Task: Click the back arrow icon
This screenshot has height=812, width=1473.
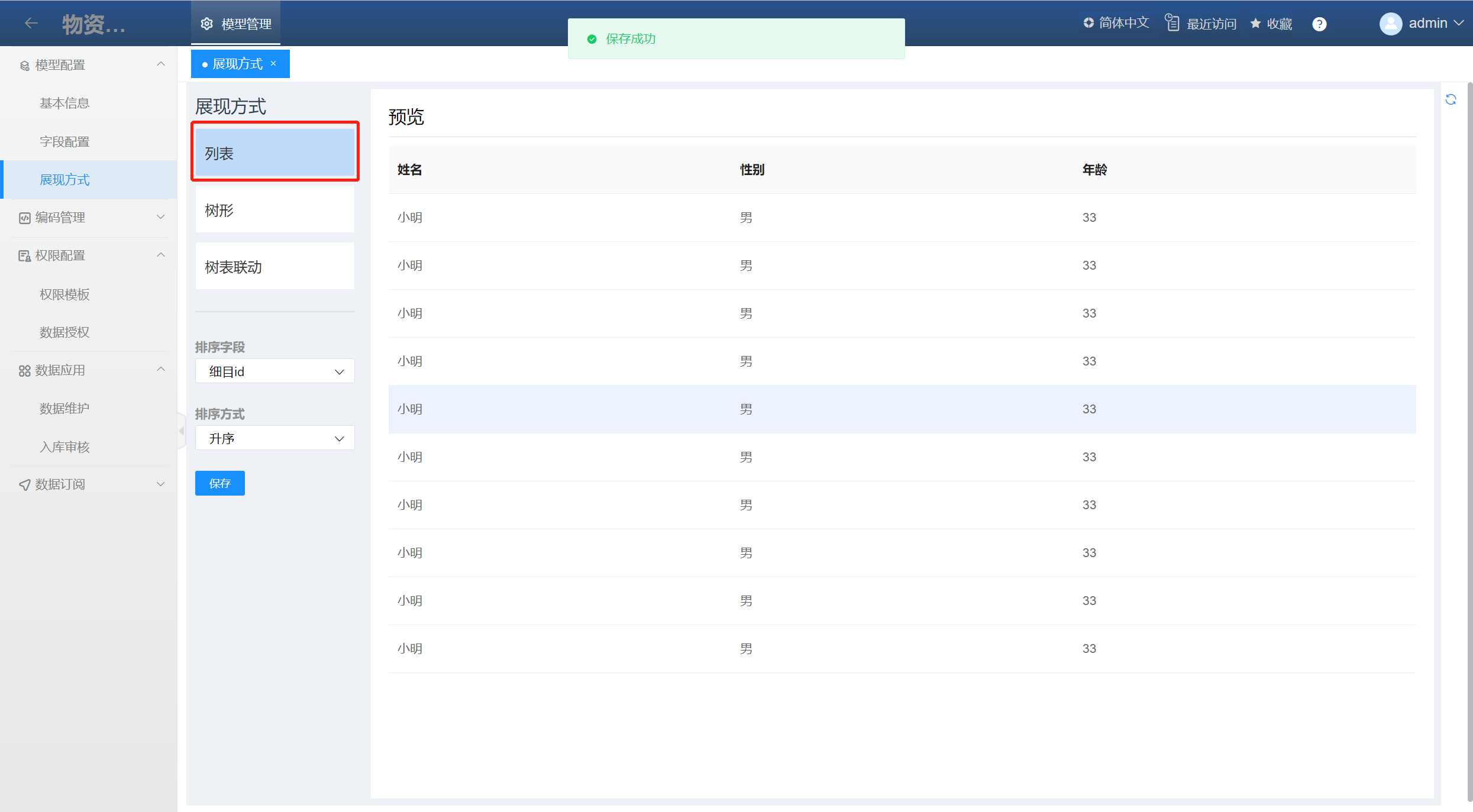Action: [x=31, y=23]
